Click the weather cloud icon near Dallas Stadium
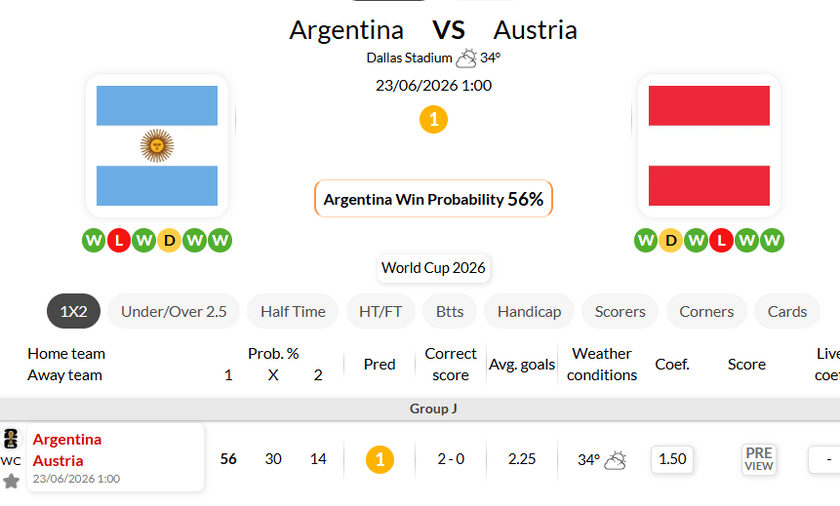The image size is (840, 506). pyautogui.click(x=466, y=58)
